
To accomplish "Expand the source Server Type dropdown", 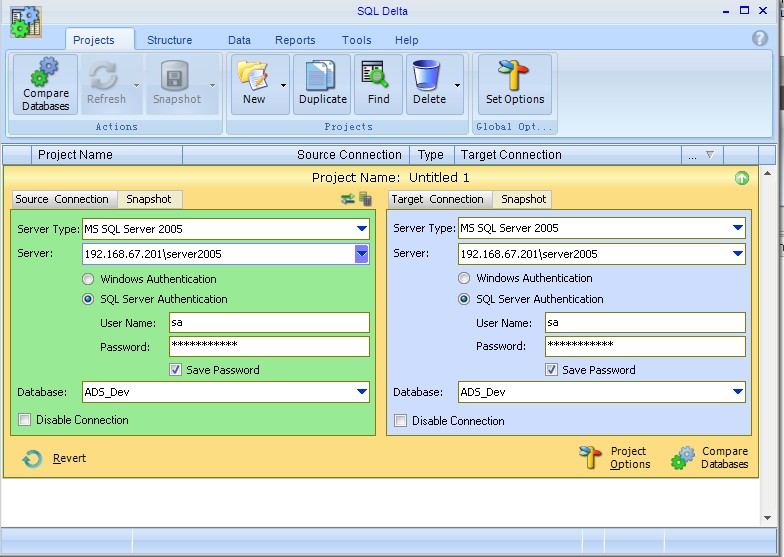I will 362,229.
